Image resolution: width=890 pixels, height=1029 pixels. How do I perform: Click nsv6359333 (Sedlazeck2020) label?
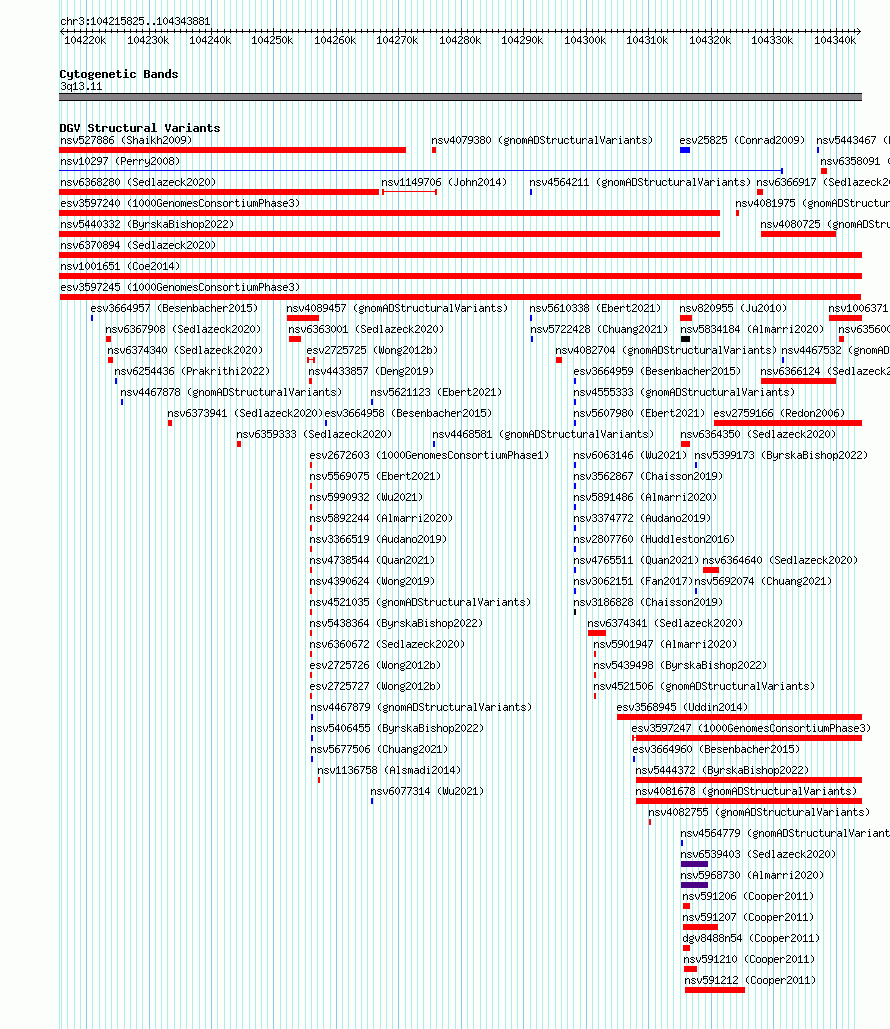314,434
